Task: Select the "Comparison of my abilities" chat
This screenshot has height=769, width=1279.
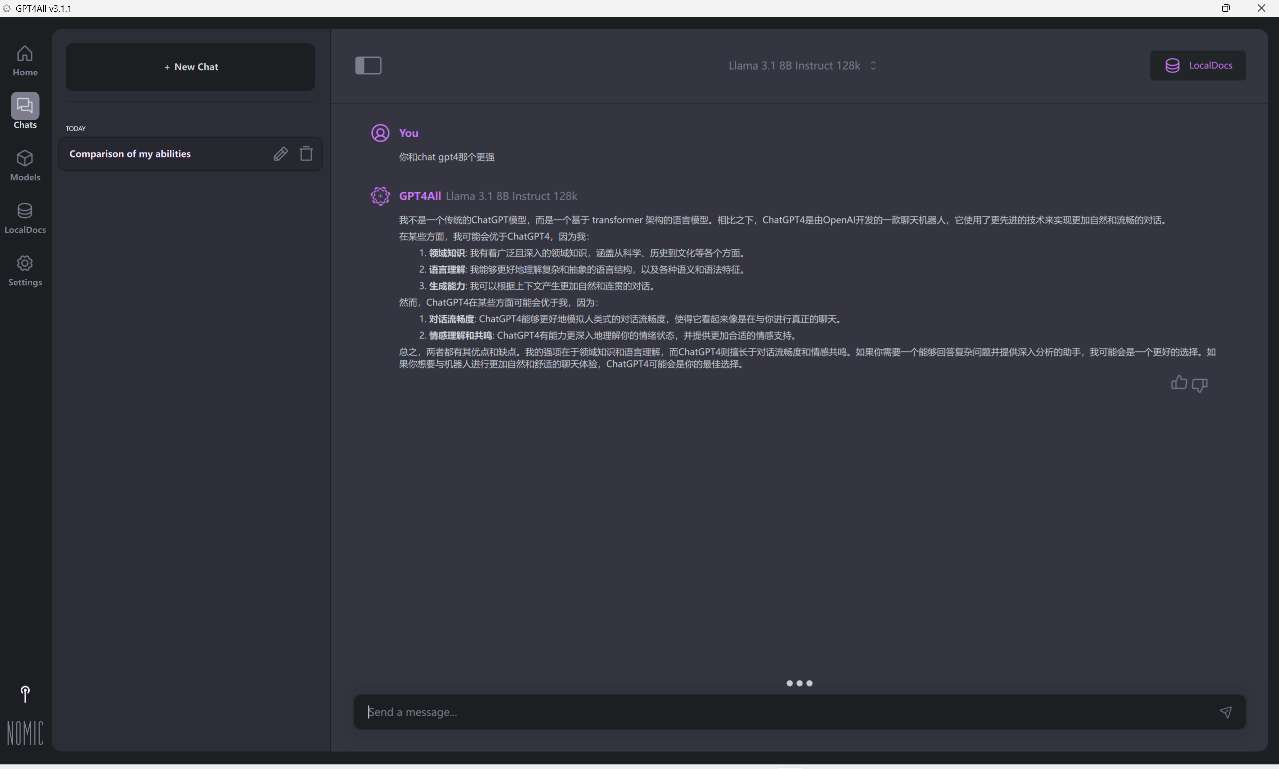Action: point(160,154)
